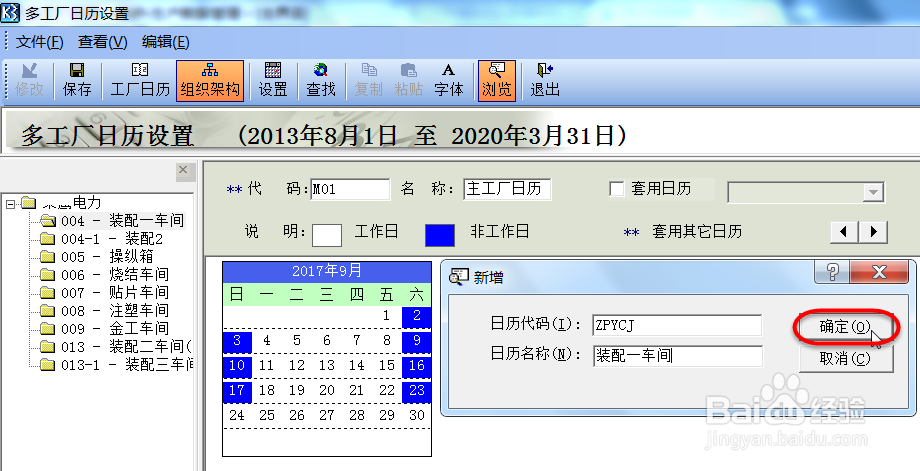Viewport: 920px width, 471px height.
Task: Click blue calendar day 3
Action: point(237,341)
